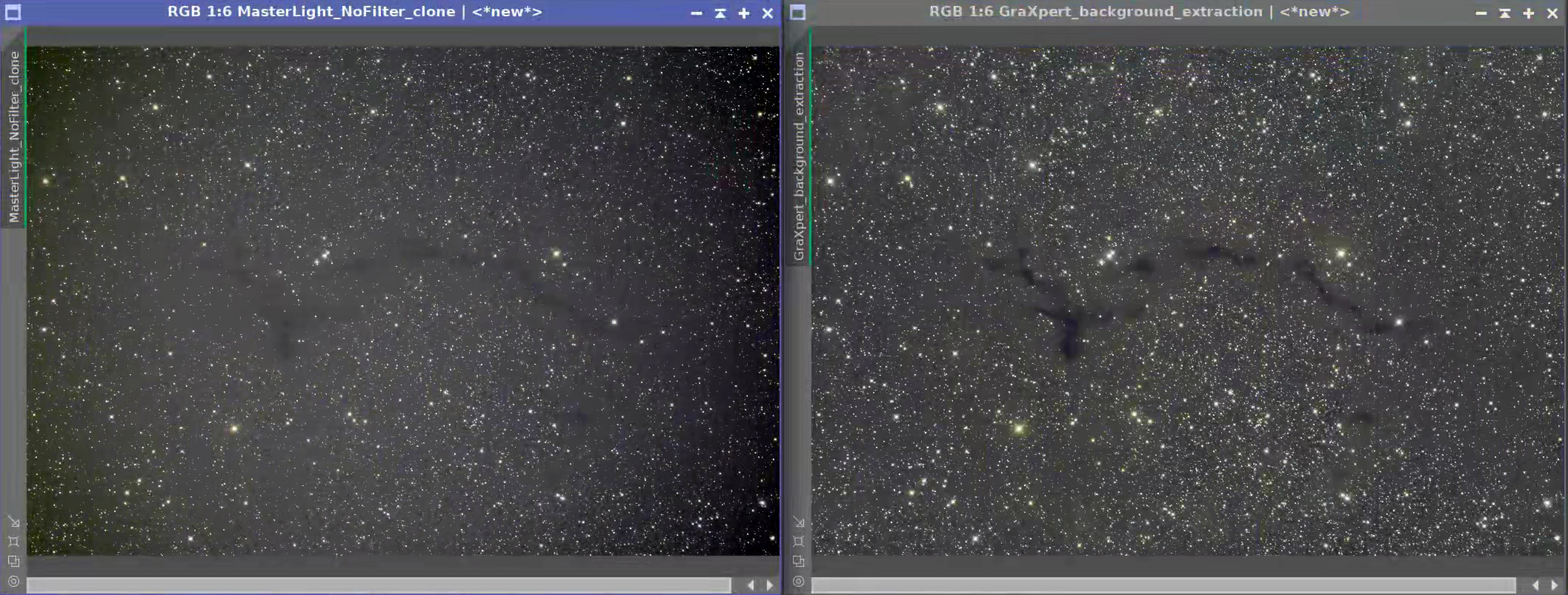Shade the MasterLight_NoFilter_clone window with up-arrow button
The height and width of the screenshot is (595, 1568).
720,13
